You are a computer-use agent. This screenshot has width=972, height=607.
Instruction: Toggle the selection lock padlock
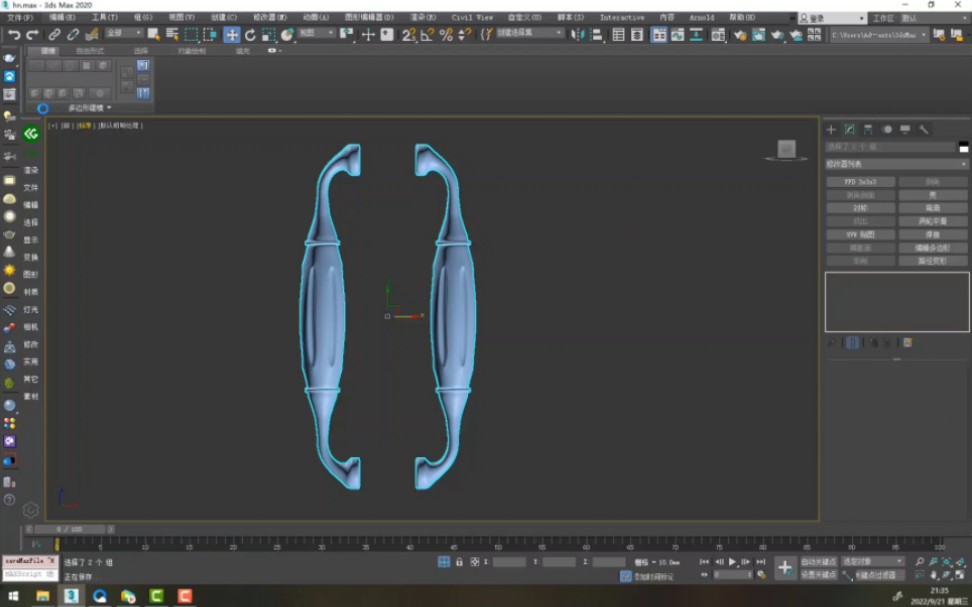click(459, 562)
